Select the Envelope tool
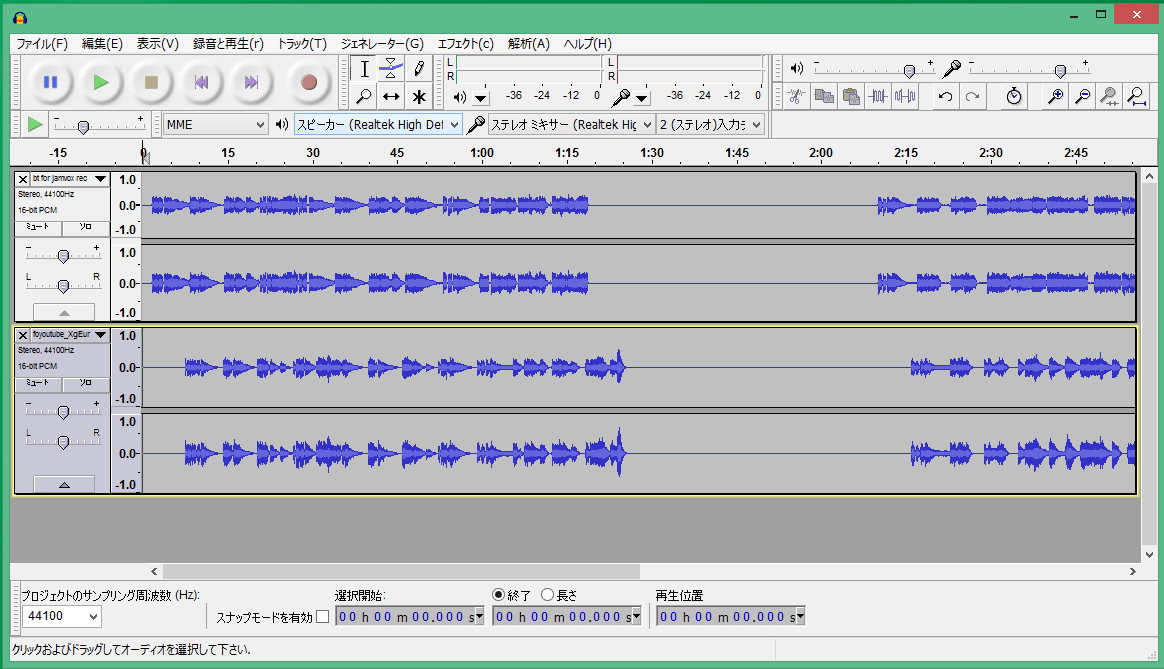This screenshot has width=1164, height=669. (392, 68)
